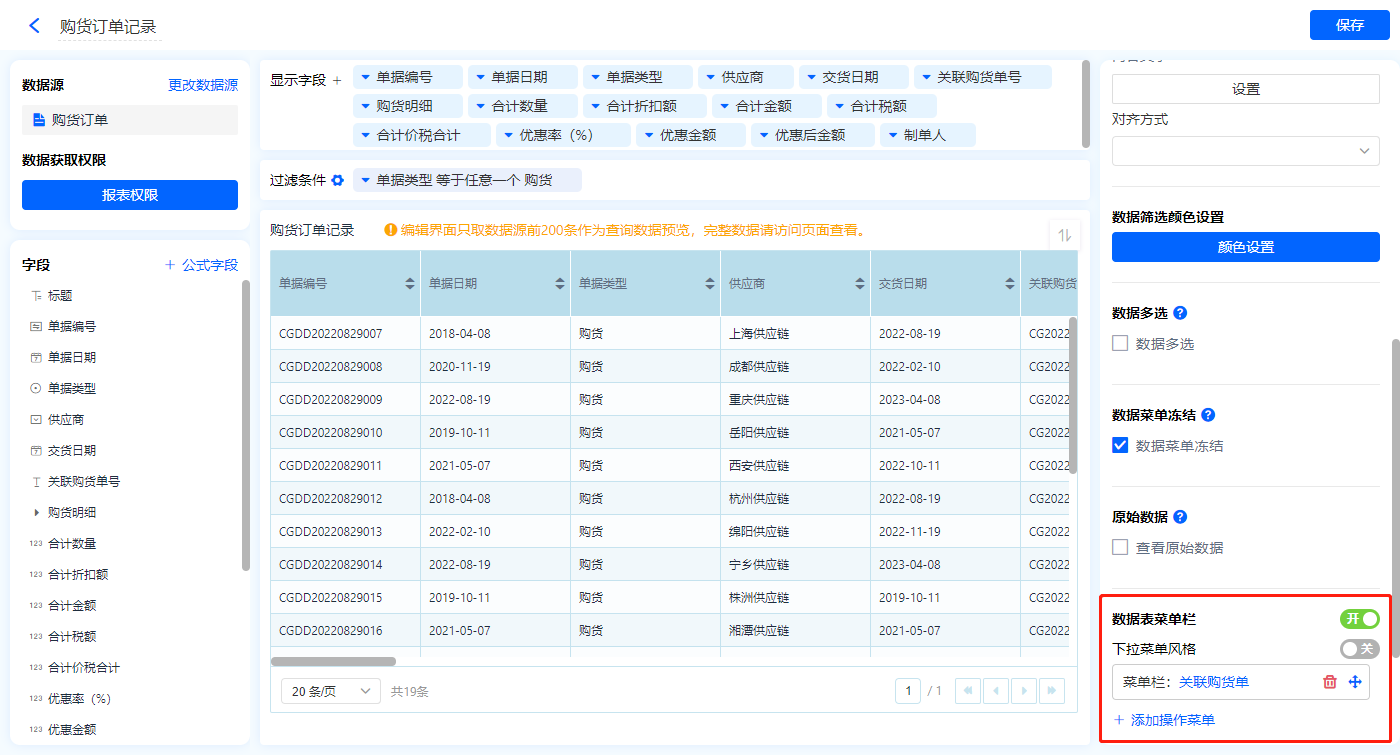1400x755 pixels.
Task: Enable the 数据多选 checkbox
Action: [x=1121, y=344]
